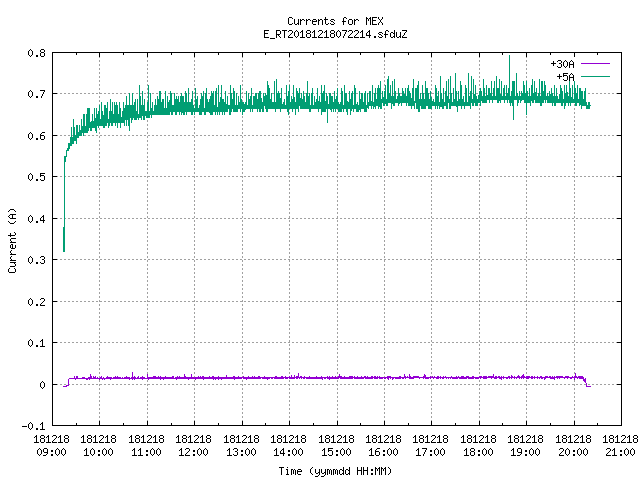
Task: Click the green curve's initial low point near 0.32
Action: tap(64, 249)
